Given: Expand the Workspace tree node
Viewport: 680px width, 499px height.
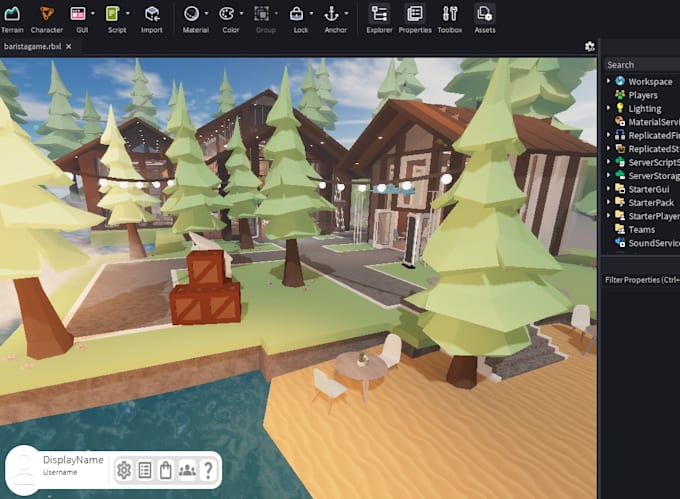Looking at the screenshot, I should coord(608,81).
